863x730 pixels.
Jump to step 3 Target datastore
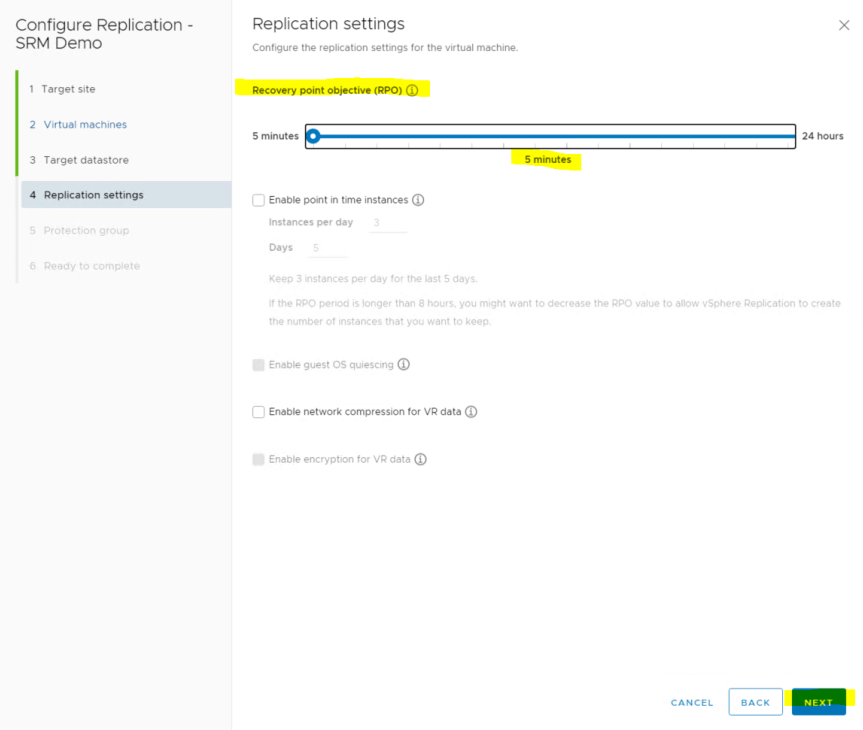coord(85,160)
